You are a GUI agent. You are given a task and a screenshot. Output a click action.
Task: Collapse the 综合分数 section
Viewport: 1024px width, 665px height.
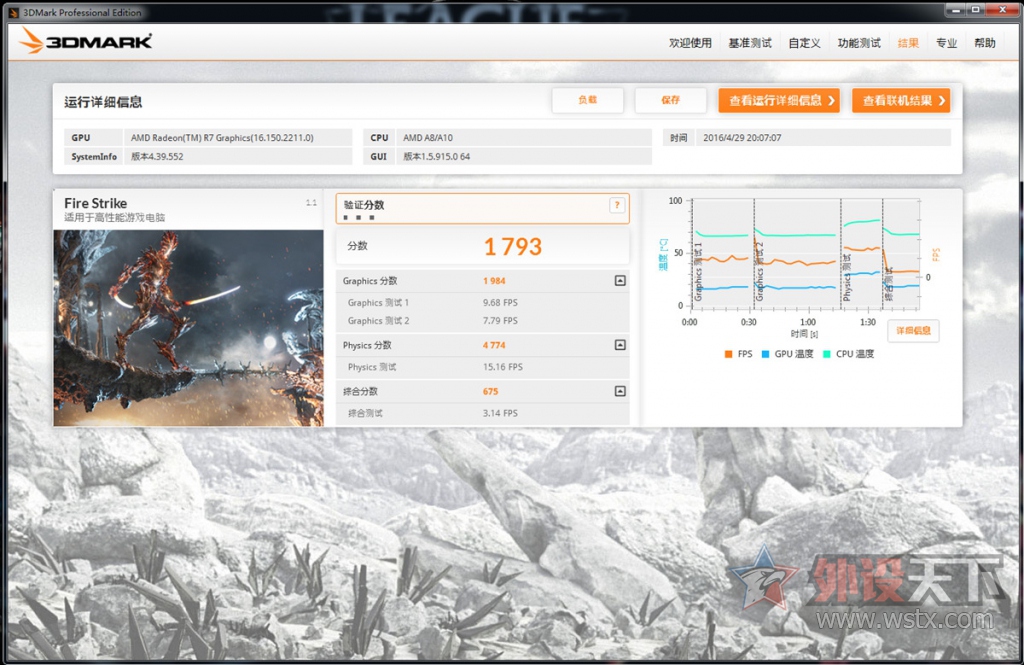point(620,391)
